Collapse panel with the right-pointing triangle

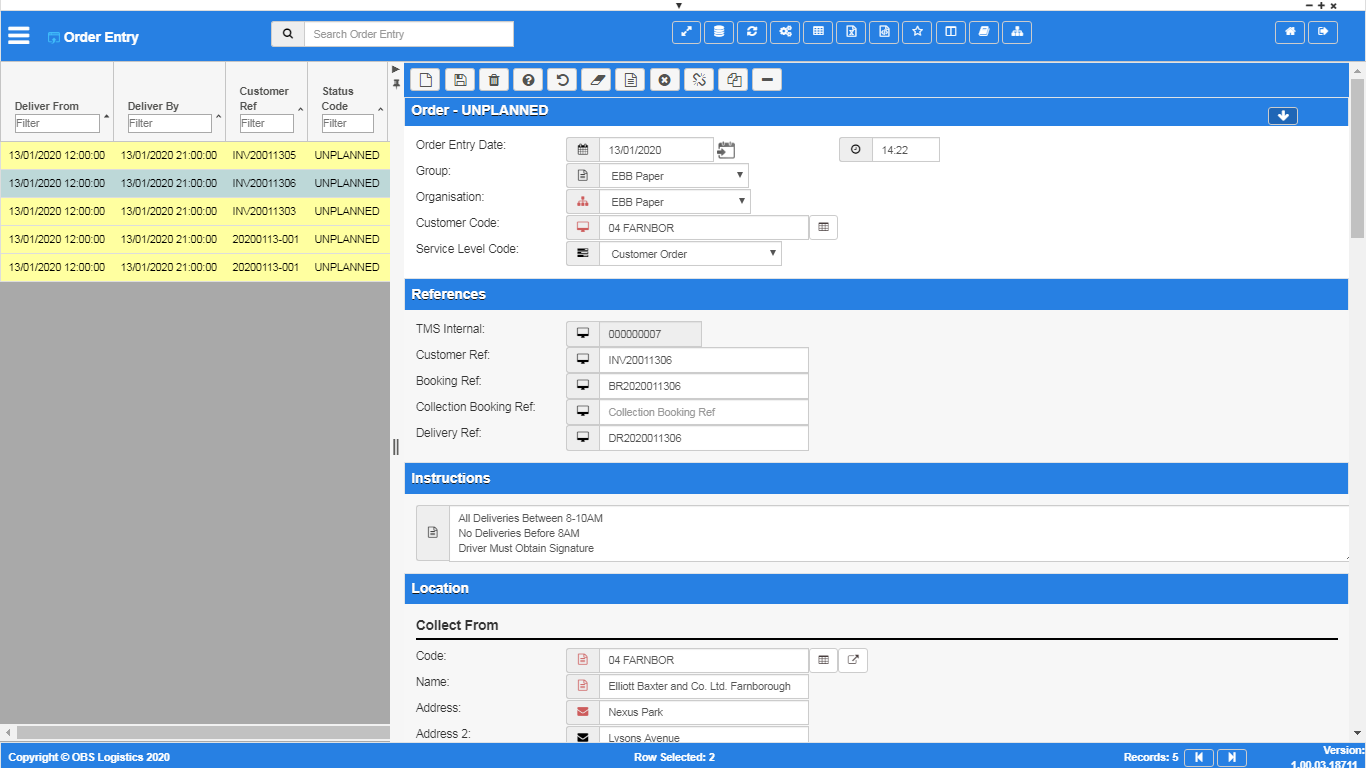pyautogui.click(x=396, y=69)
